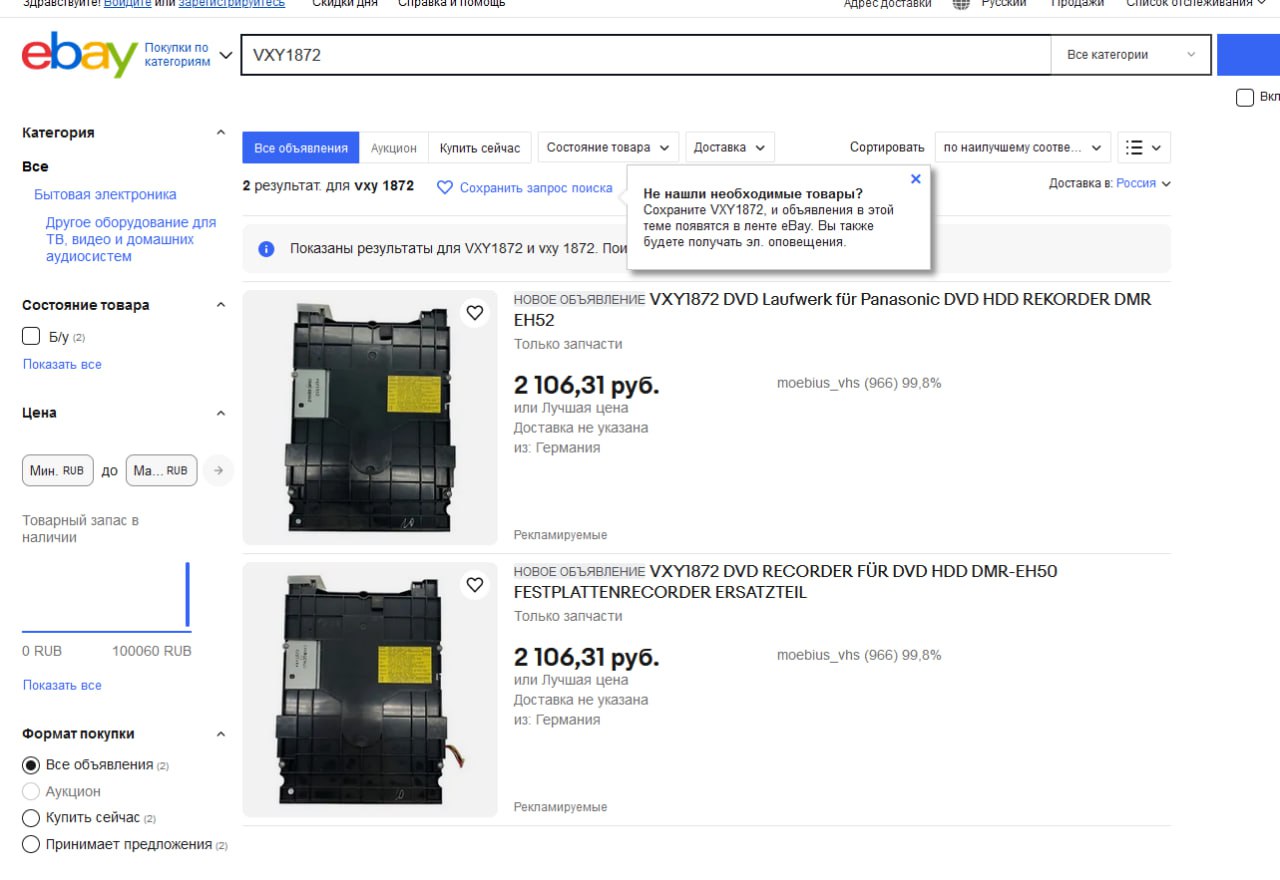The height and width of the screenshot is (880, 1280).
Task: Close the save-search tooltip popup
Action: click(x=915, y=179)
